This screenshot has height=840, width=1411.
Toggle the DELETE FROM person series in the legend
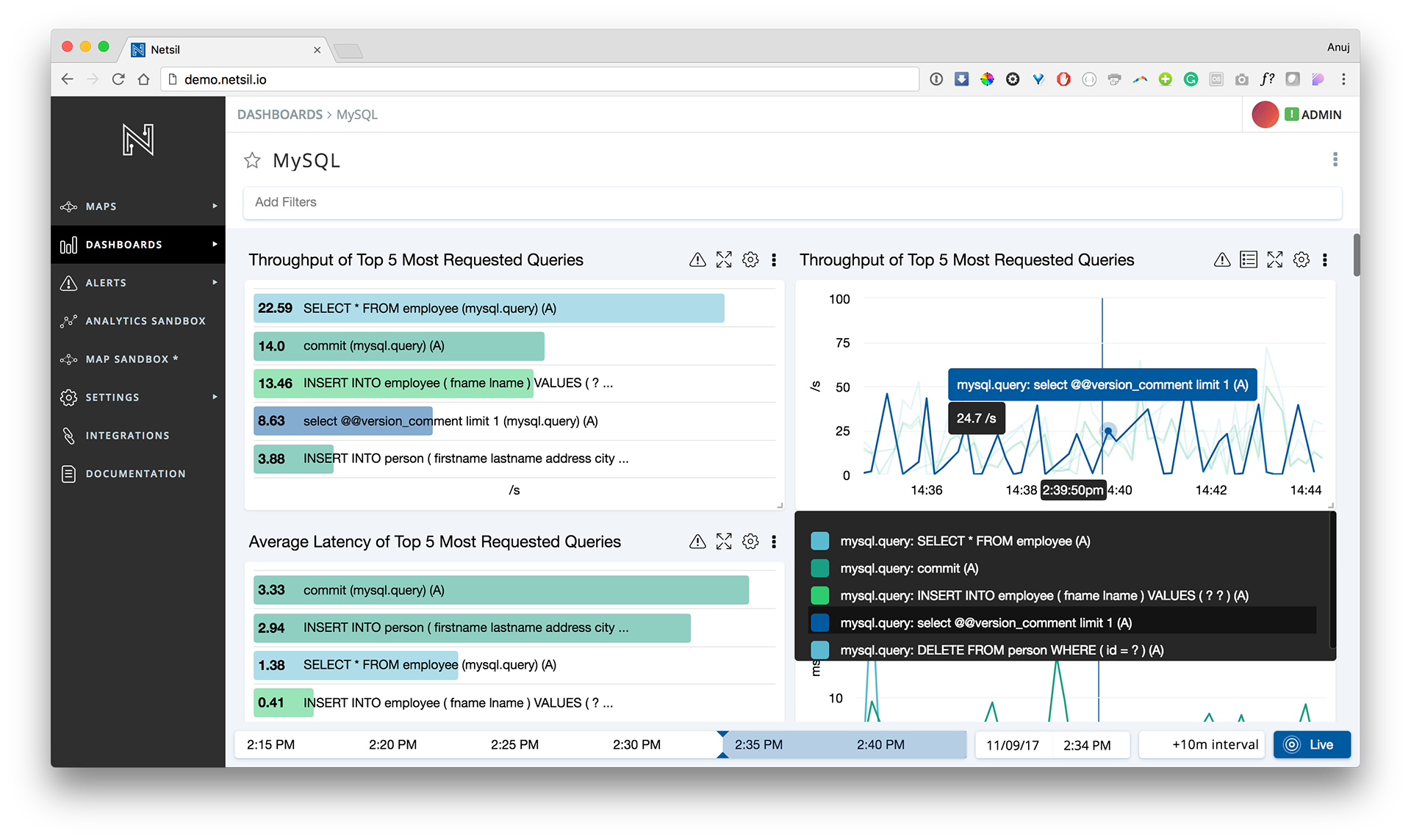click(1001, 650)
